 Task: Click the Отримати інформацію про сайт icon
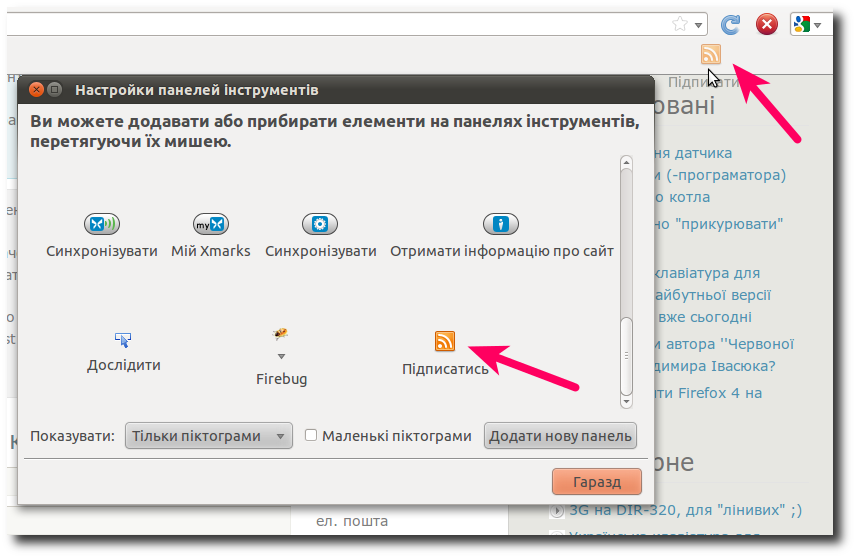[x=501, y=224]
